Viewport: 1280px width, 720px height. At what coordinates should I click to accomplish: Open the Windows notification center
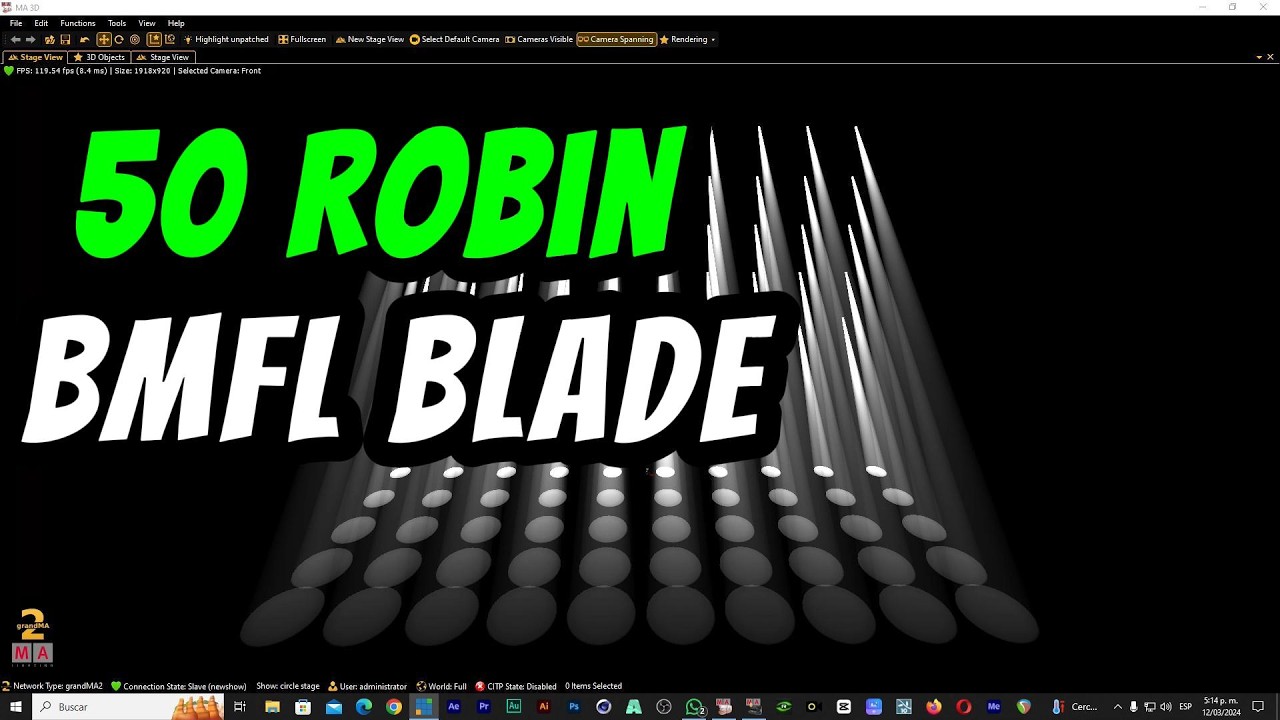pos(1258,707)
